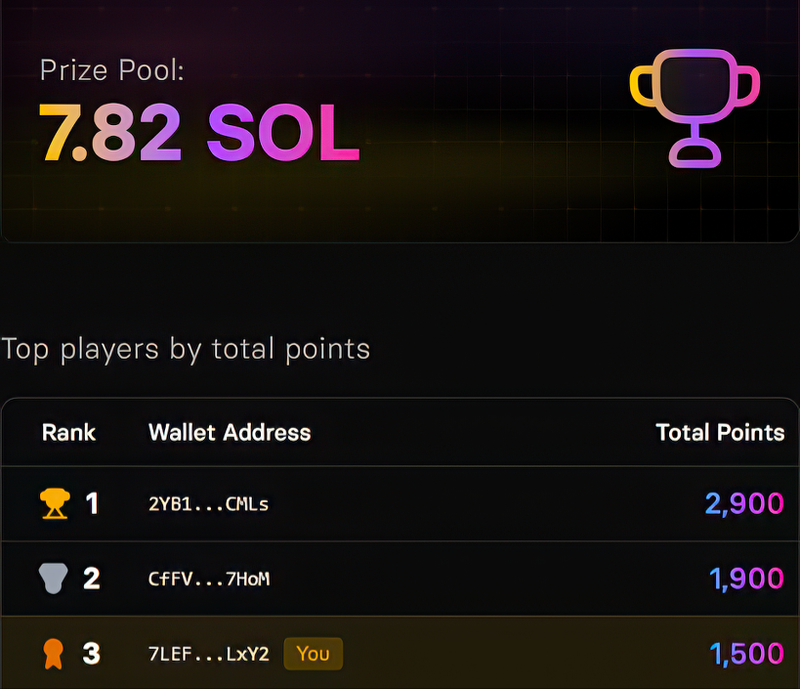
Task: Select the rank number 3 cell
Action: pyautogui.click(x=91, y=654)
